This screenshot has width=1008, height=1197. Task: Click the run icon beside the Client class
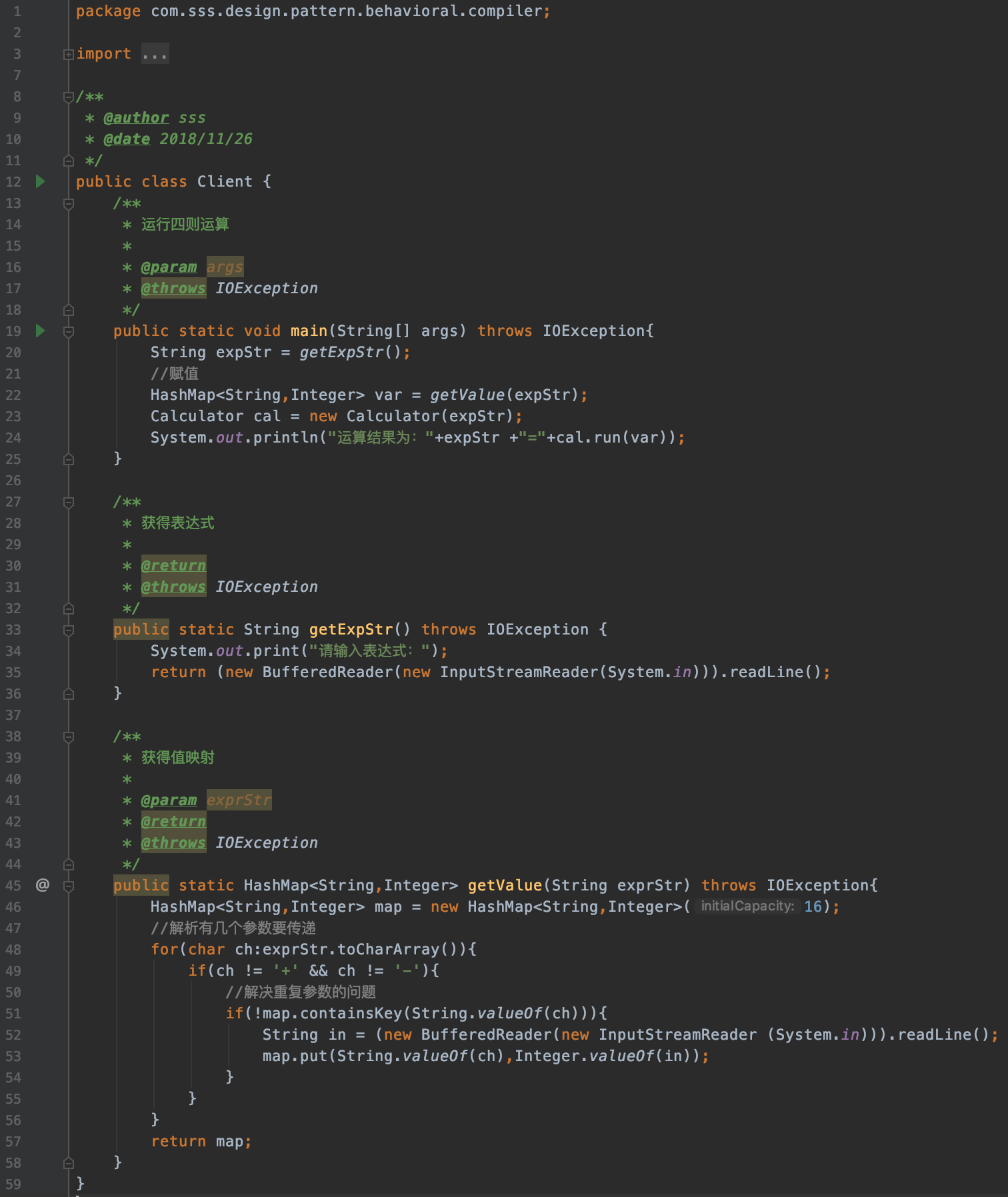point(41,181)
